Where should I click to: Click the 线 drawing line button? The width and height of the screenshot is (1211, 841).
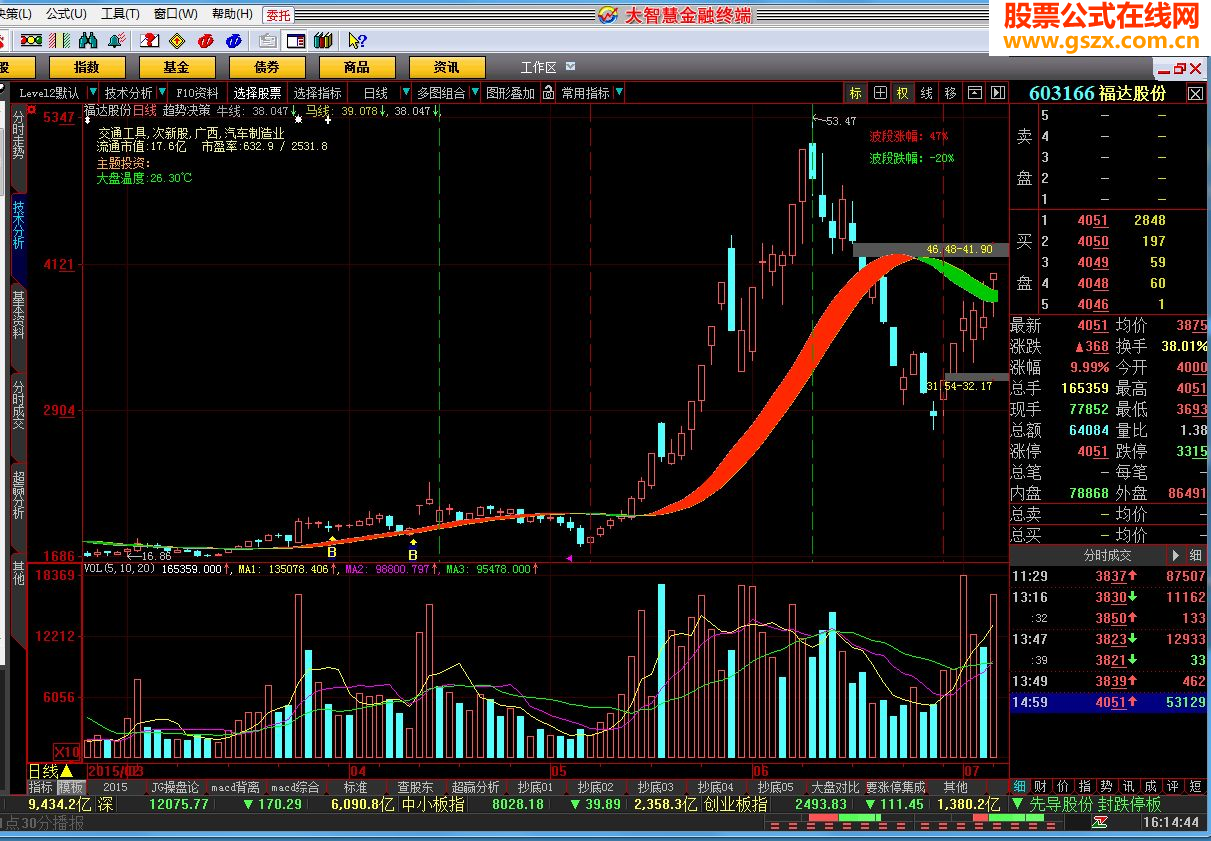click(x=927, y=93)
